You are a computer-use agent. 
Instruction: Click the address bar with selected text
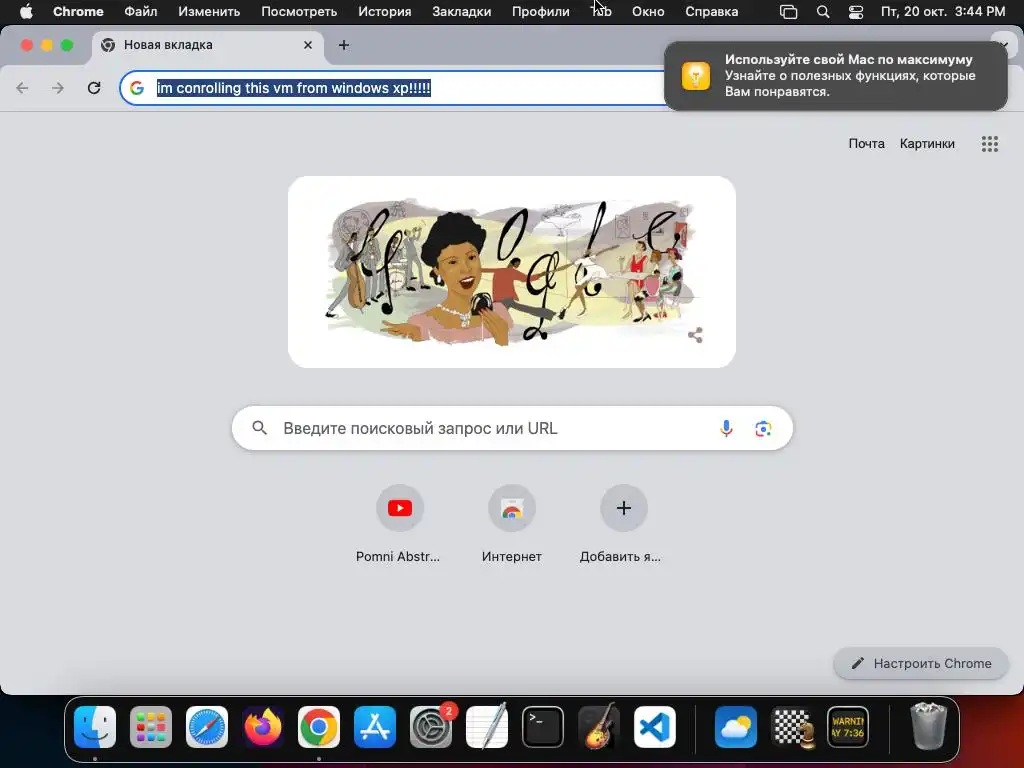click(x=392, y=88)
